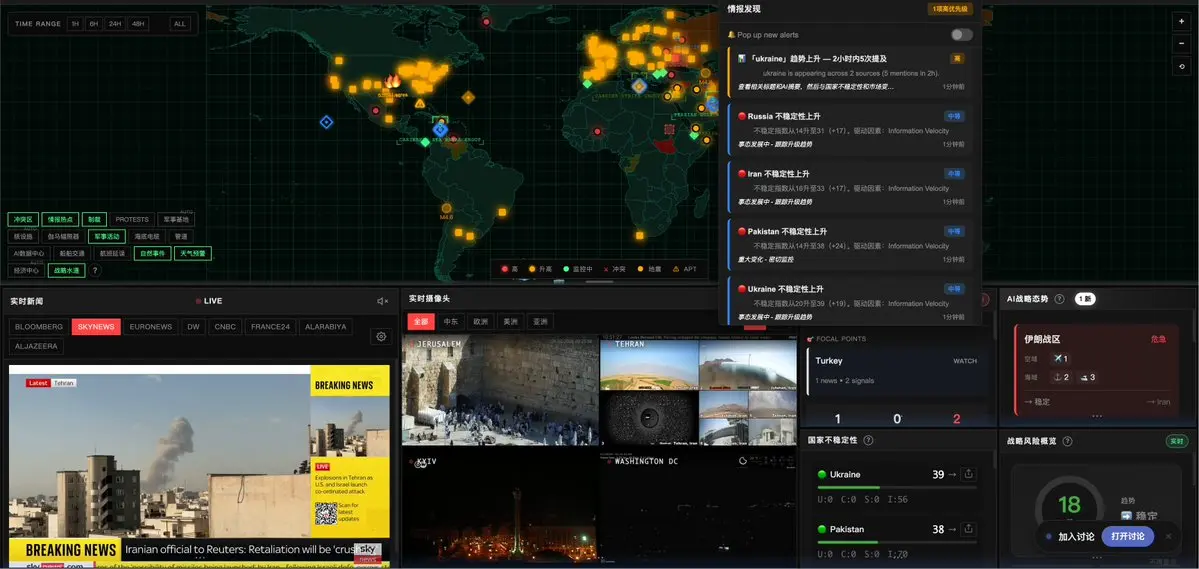The image size is (1199, 569).
Task: Reset the map view
Action: click(x=1181, y=67)
